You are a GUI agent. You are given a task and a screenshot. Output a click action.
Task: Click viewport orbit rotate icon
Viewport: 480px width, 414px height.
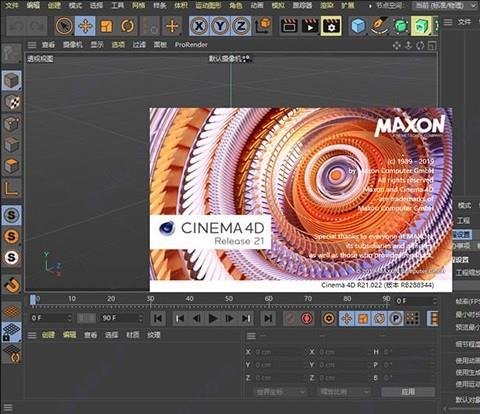click(x=420, y=45)
